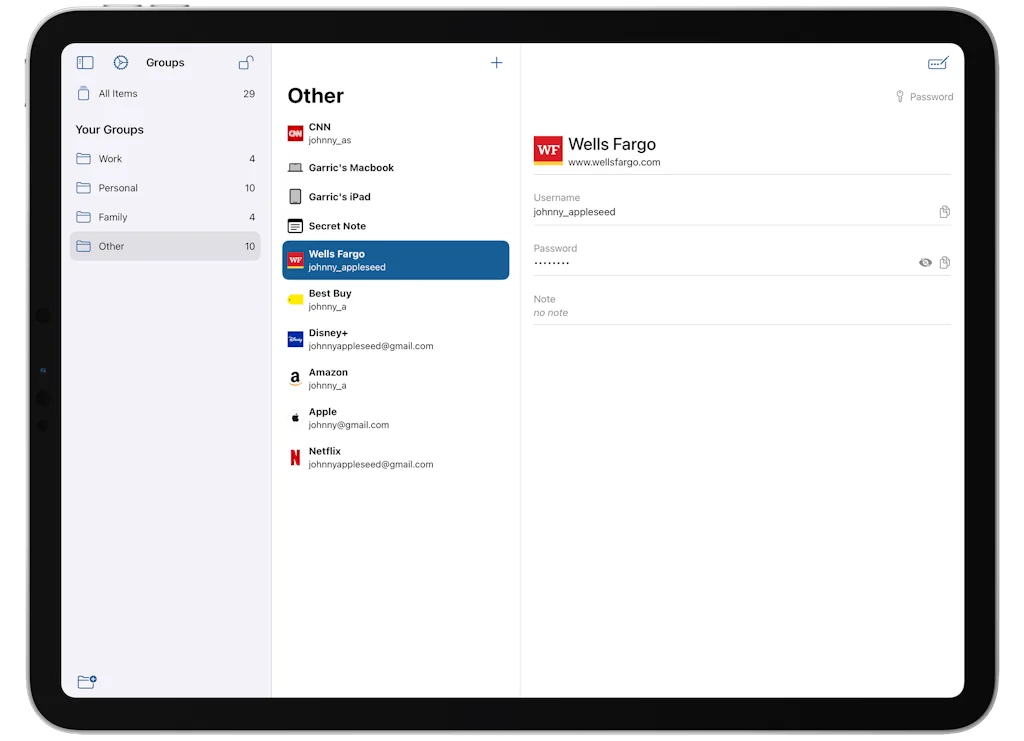Copy the password to clipboard

tap(944, 263)
